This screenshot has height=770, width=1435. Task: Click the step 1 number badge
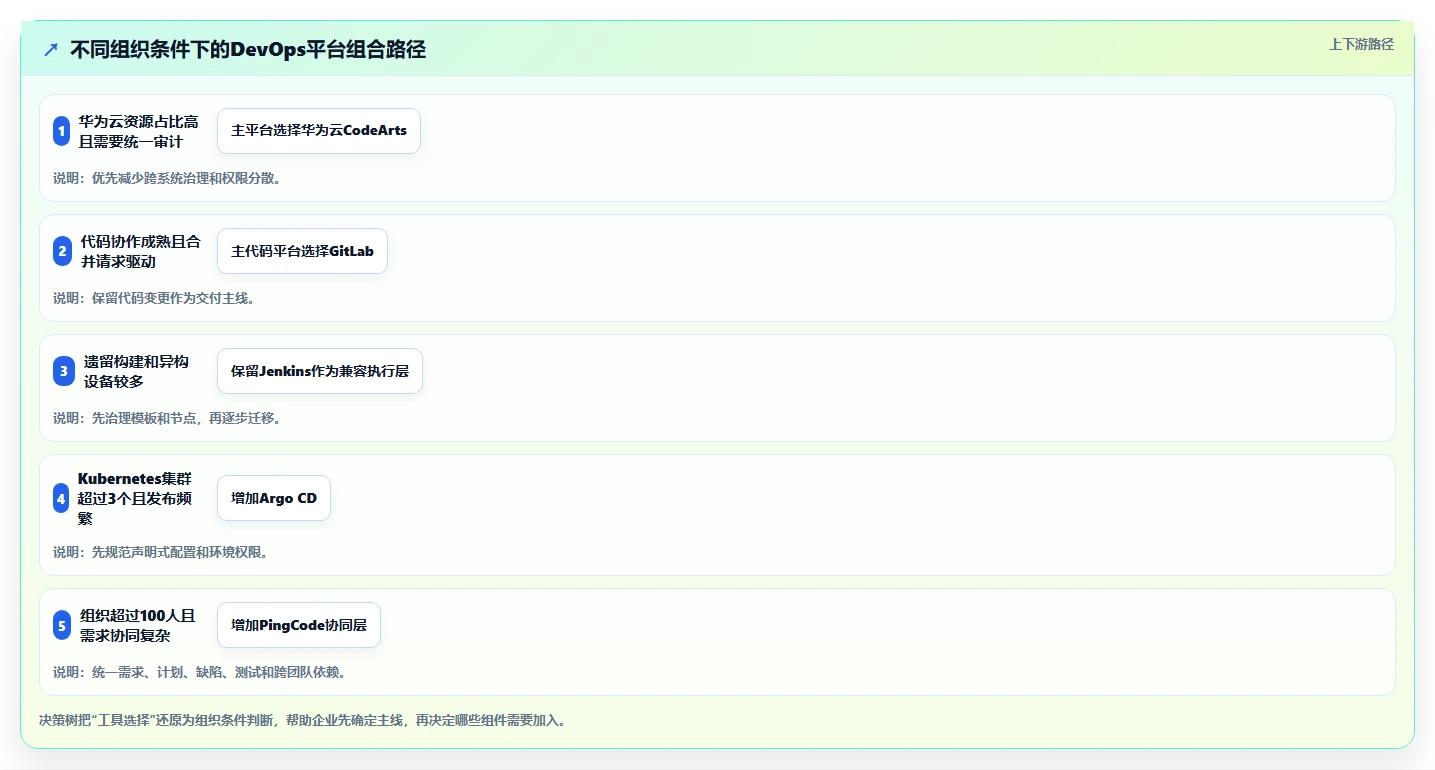pyautogui.click(x=61, y=131)
